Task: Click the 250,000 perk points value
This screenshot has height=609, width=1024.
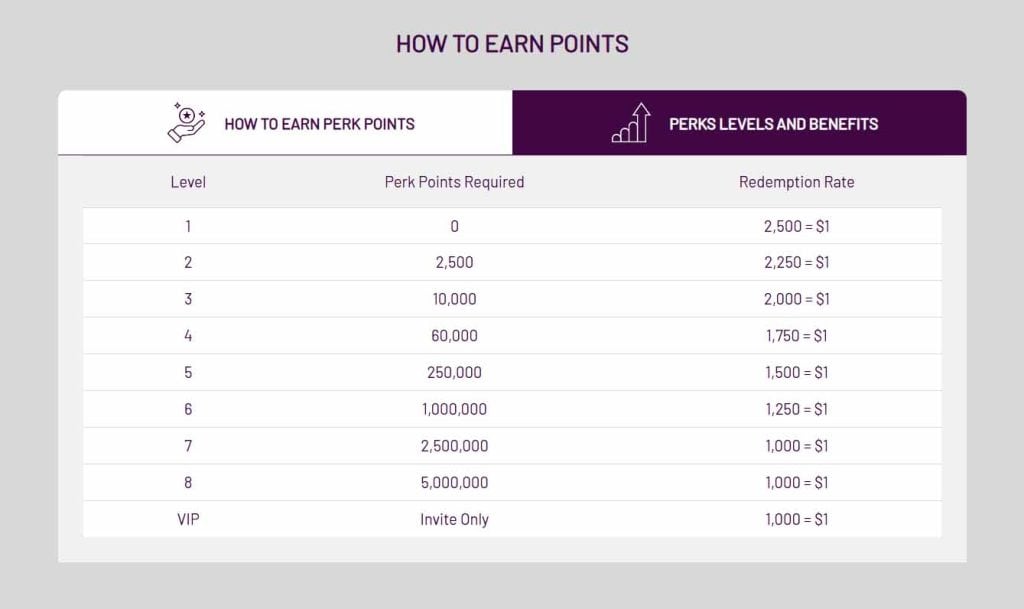Action: [x=454, y=372]
